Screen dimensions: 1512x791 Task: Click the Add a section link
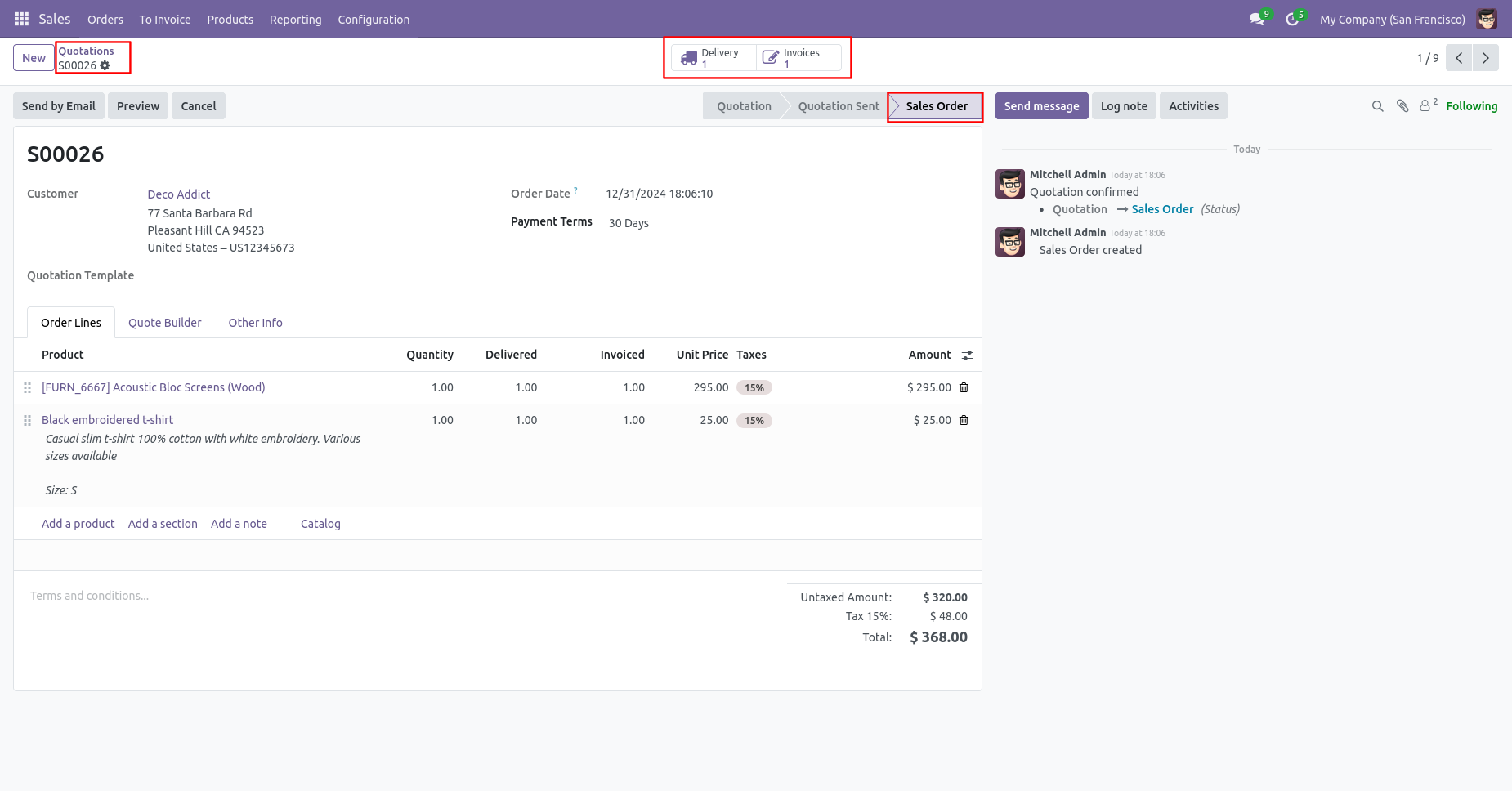pyautogui.click(x=163, y=524)
